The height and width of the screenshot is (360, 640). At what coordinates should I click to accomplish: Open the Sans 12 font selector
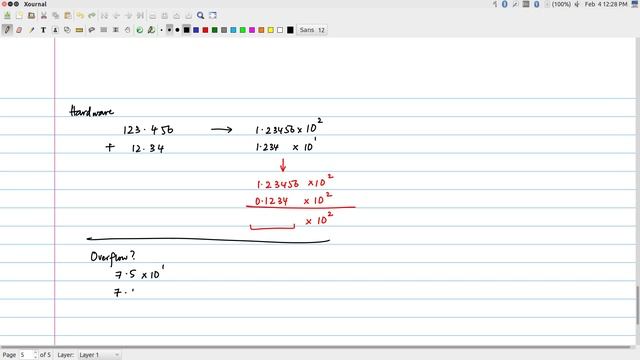click(x=312, y=30)
